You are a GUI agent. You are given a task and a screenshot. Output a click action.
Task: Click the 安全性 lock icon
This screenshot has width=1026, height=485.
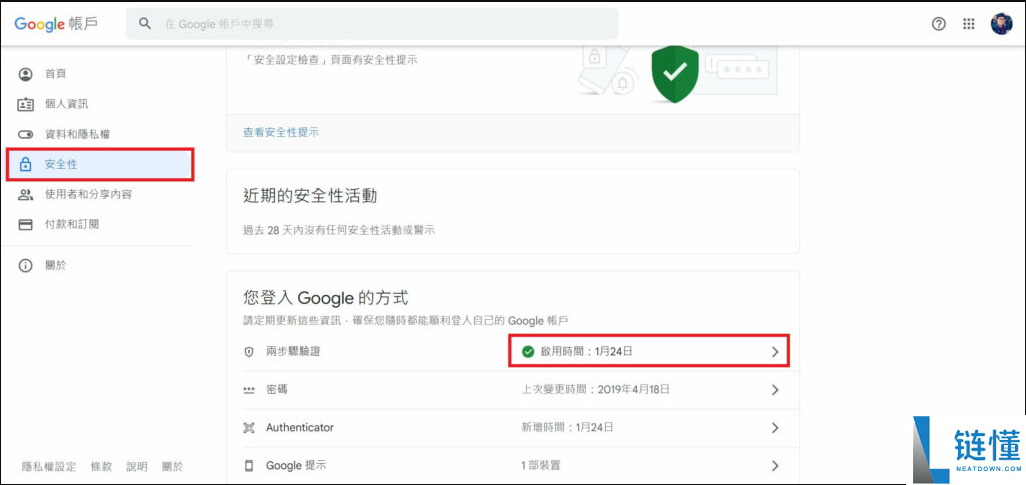click(x=26, y=164)
